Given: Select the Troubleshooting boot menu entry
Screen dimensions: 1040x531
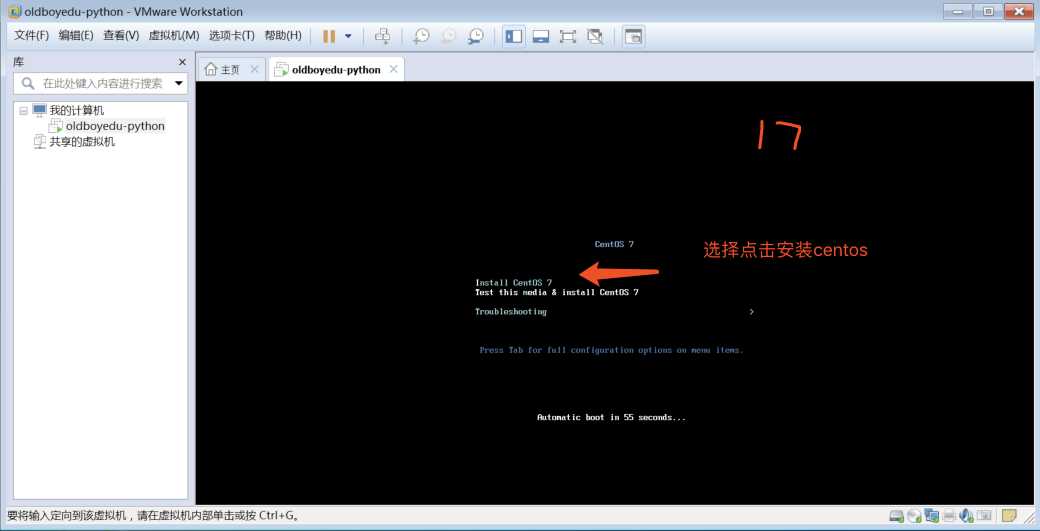Looking at the screenshot, I should (511, 312).
